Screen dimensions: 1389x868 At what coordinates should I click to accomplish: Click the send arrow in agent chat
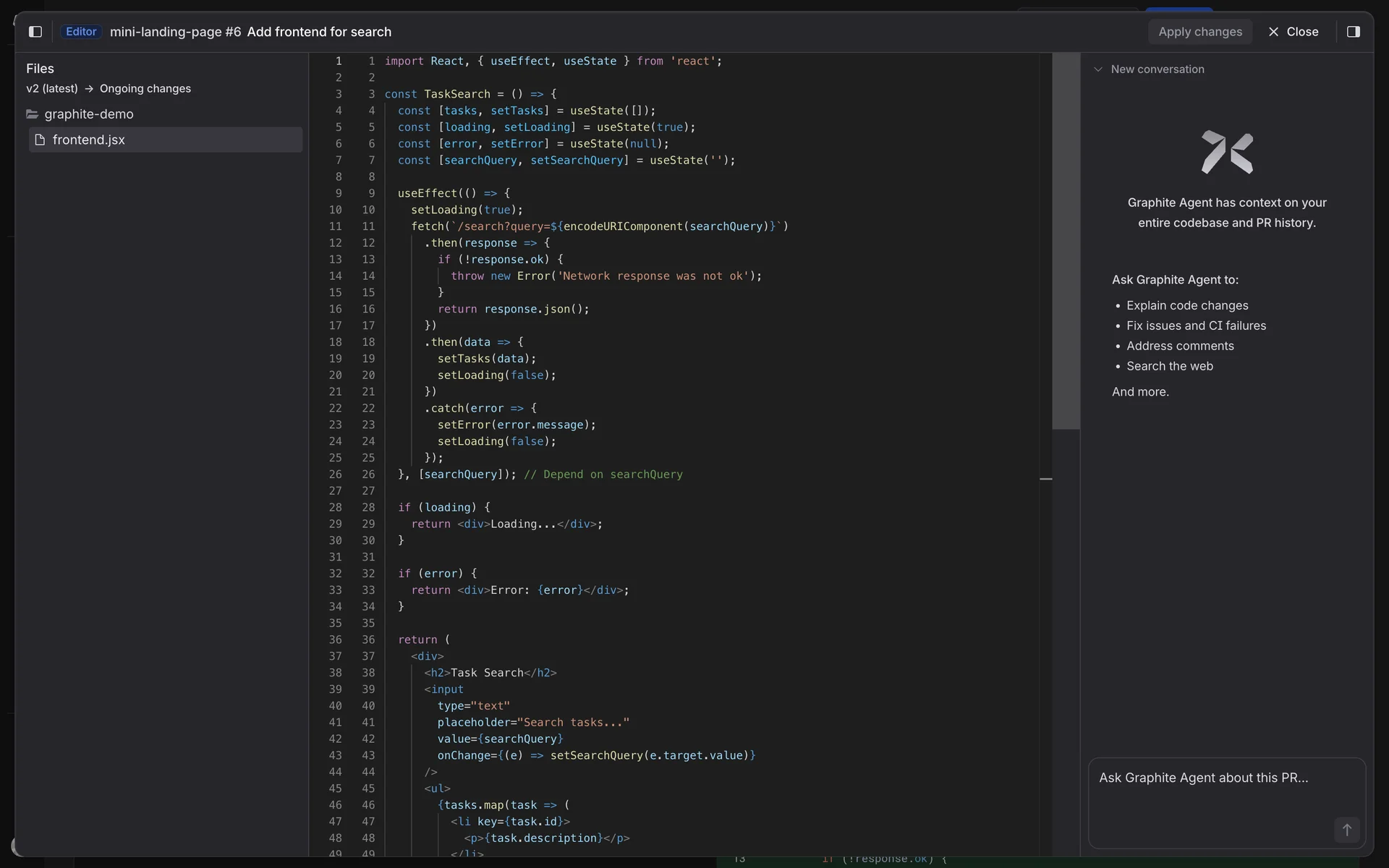point(1346,830)
